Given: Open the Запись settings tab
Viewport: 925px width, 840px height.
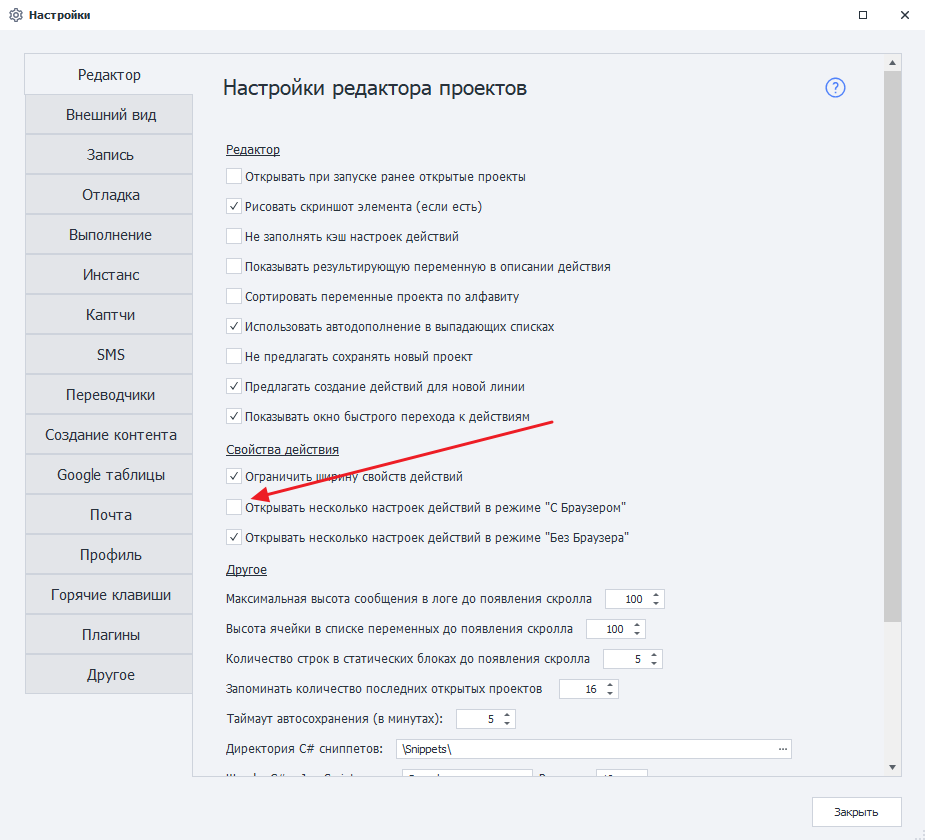Looking at the screenshot, I should [109, 155].
